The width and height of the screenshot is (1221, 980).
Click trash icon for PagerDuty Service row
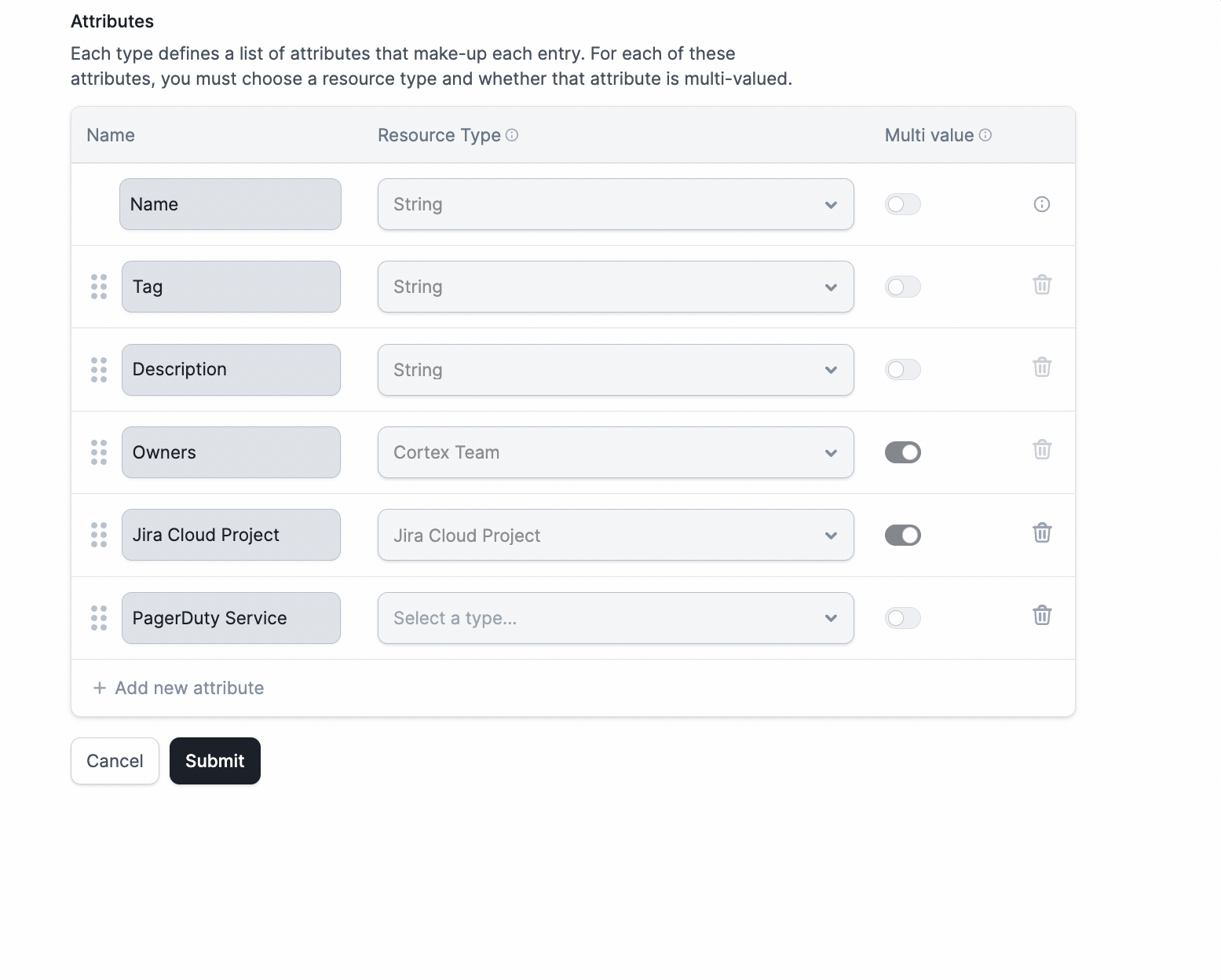click(1042, 616)
